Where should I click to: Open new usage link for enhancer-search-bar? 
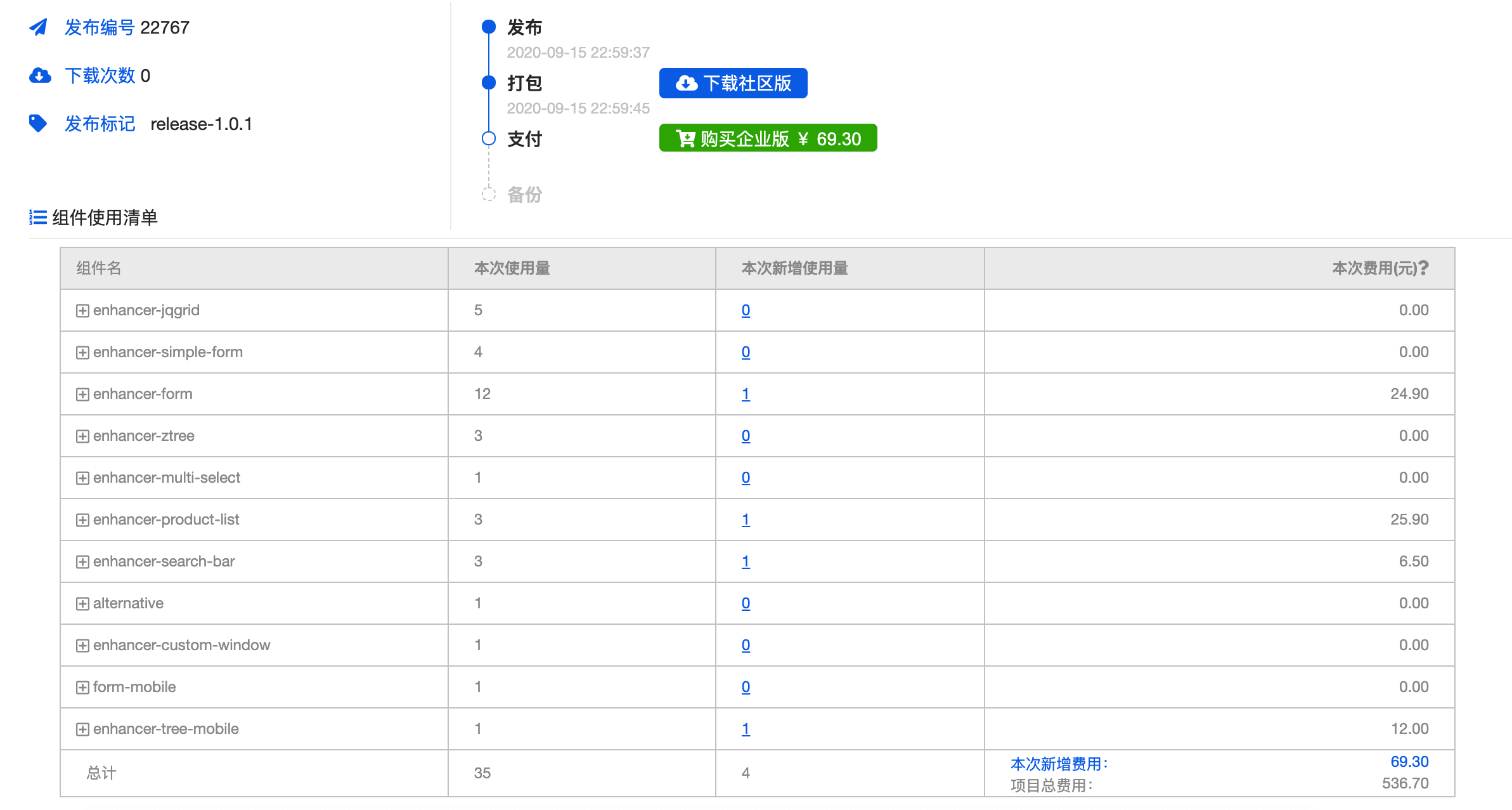click(x=746, y=561)
